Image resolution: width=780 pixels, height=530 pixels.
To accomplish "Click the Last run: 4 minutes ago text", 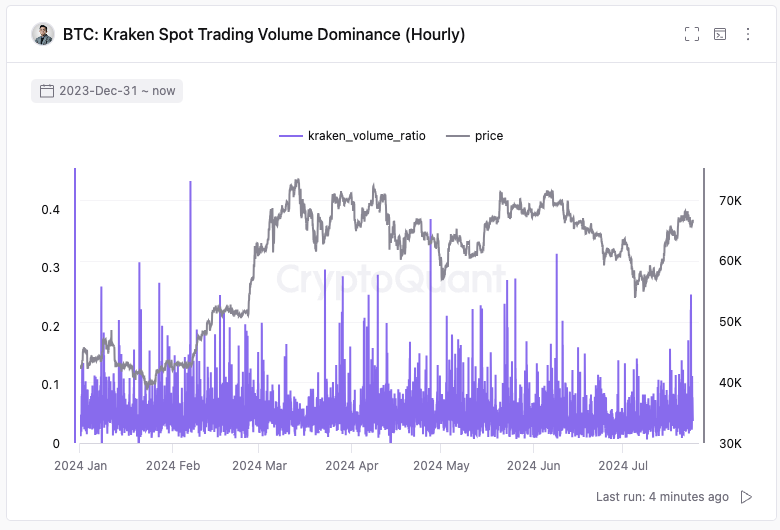I will coord(662,496).
